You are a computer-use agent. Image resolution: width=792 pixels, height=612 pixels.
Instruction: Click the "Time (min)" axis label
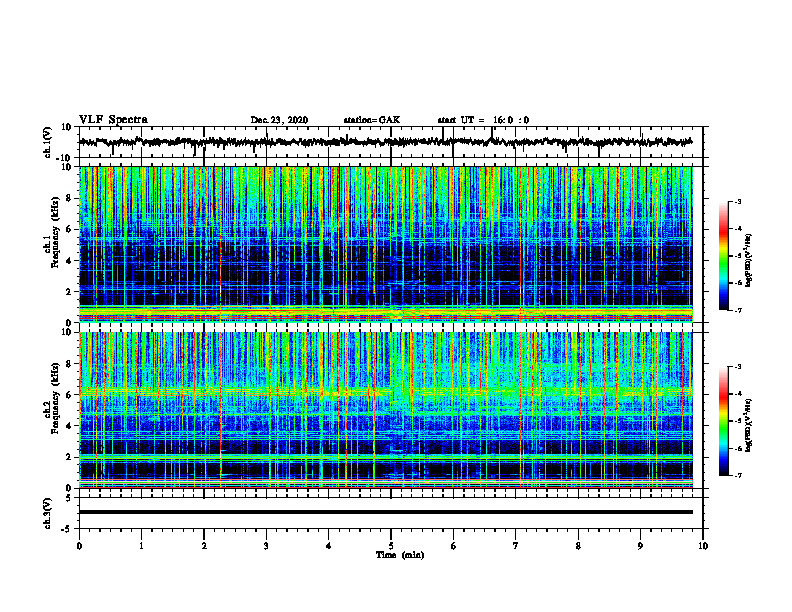(x=400, y=555)
